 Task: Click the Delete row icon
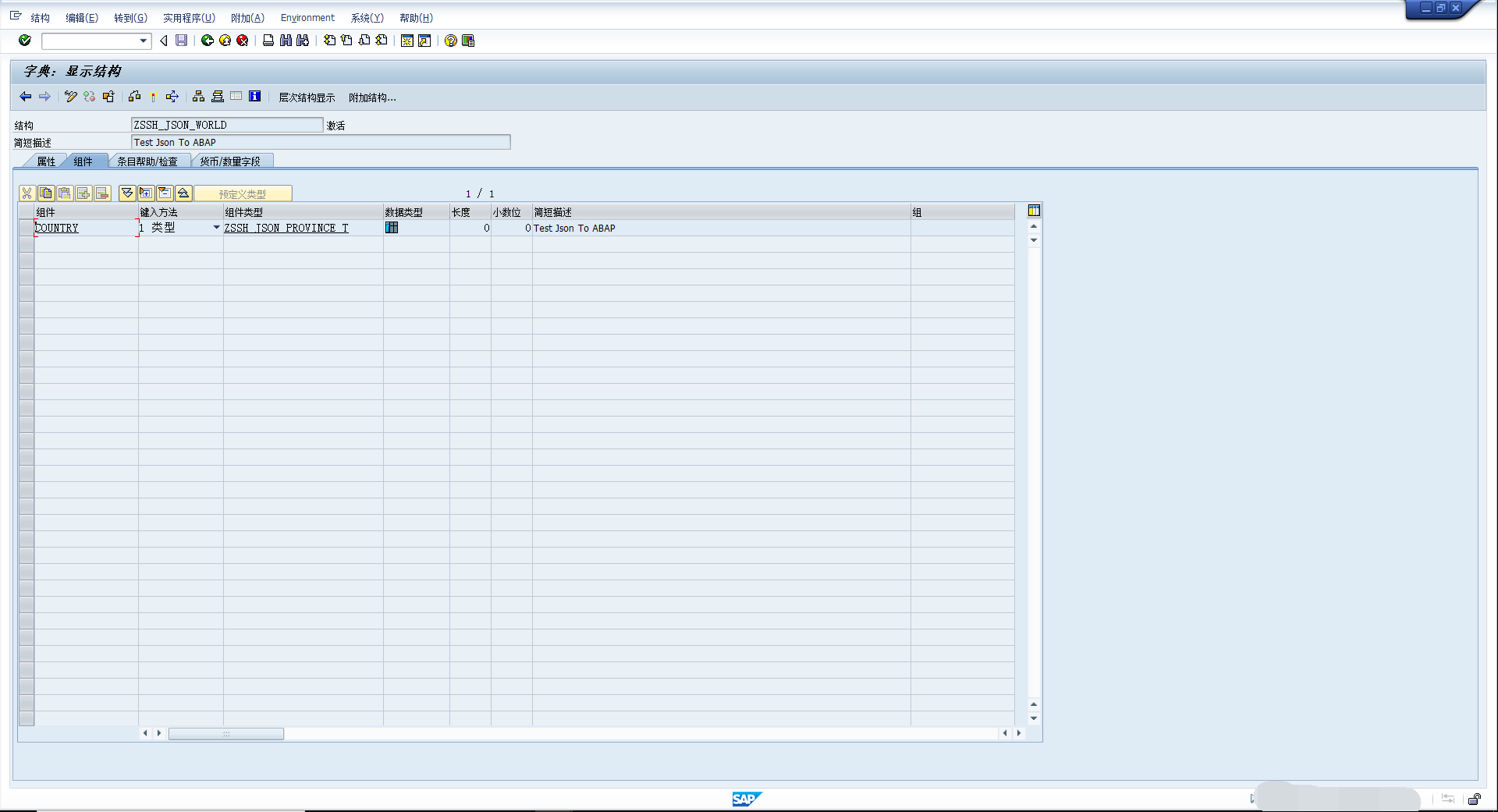pos(102,193)
